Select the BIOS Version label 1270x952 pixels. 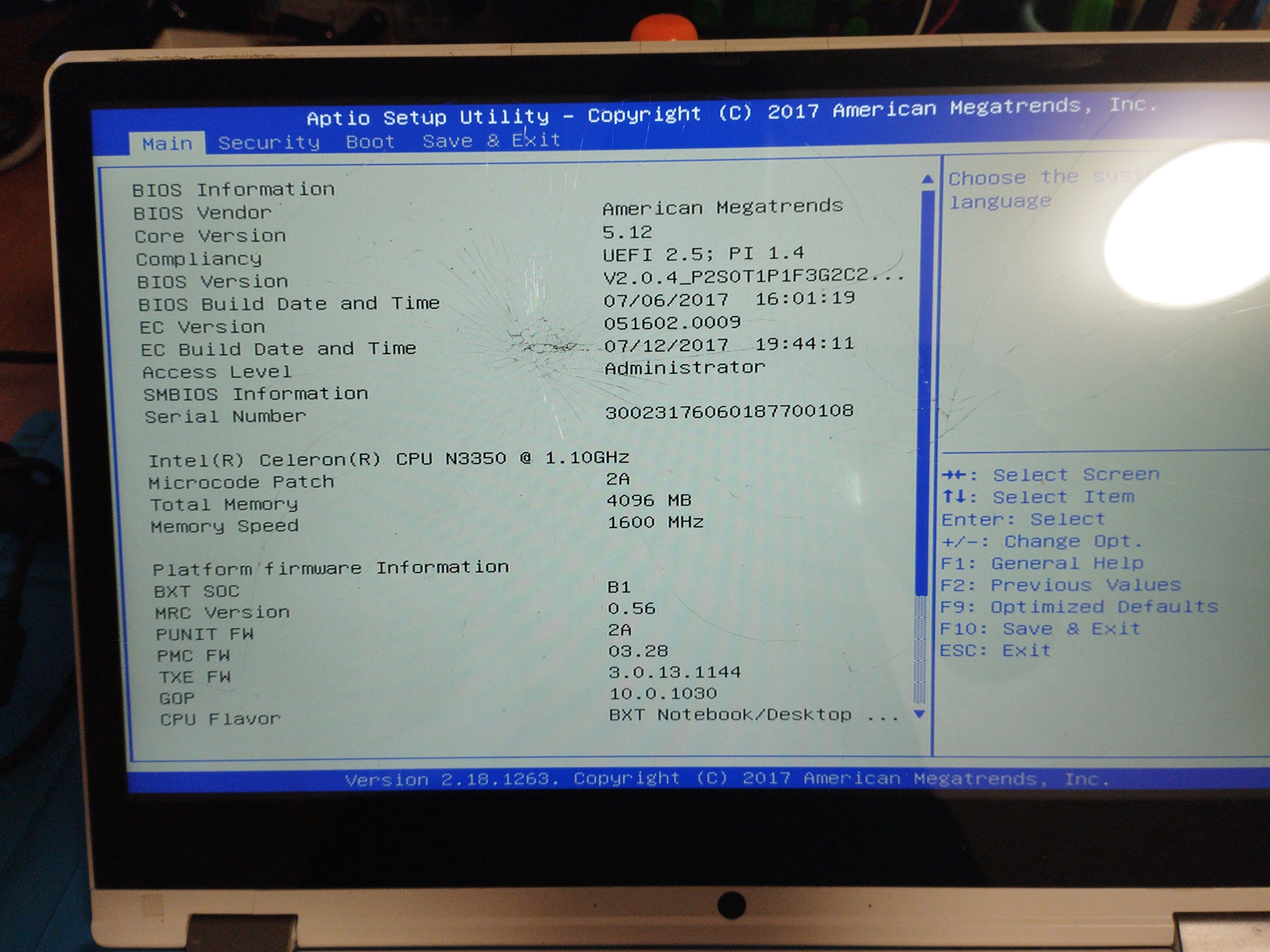coord(212,282)
